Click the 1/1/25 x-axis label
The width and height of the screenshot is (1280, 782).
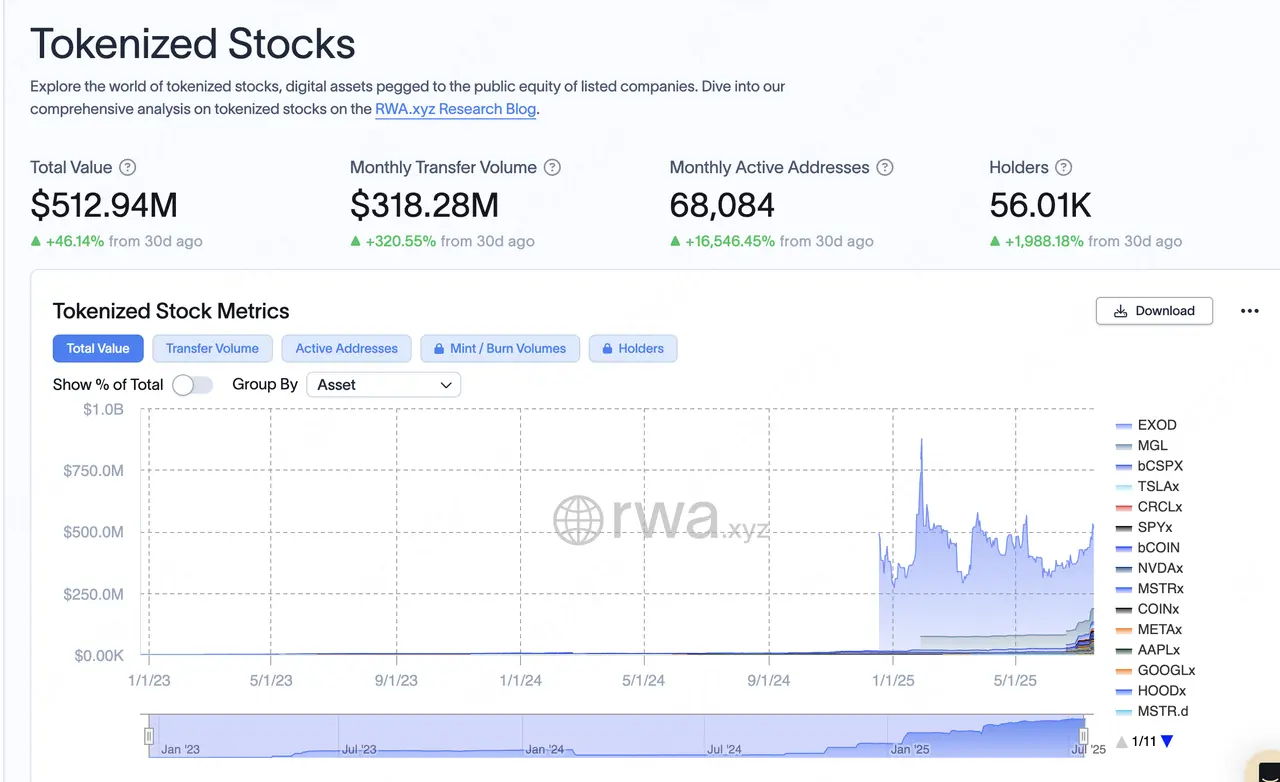coord(892,680)
